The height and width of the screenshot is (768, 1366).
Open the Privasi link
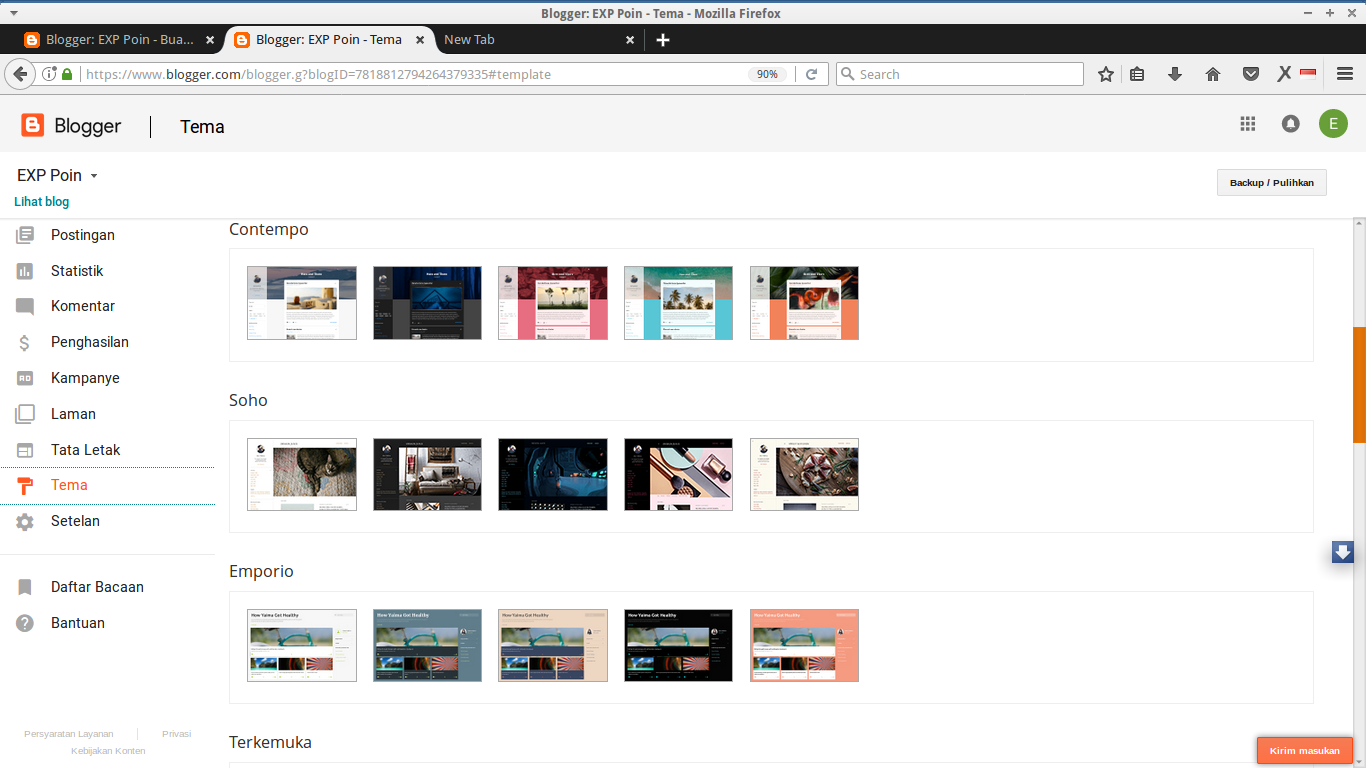176,734
